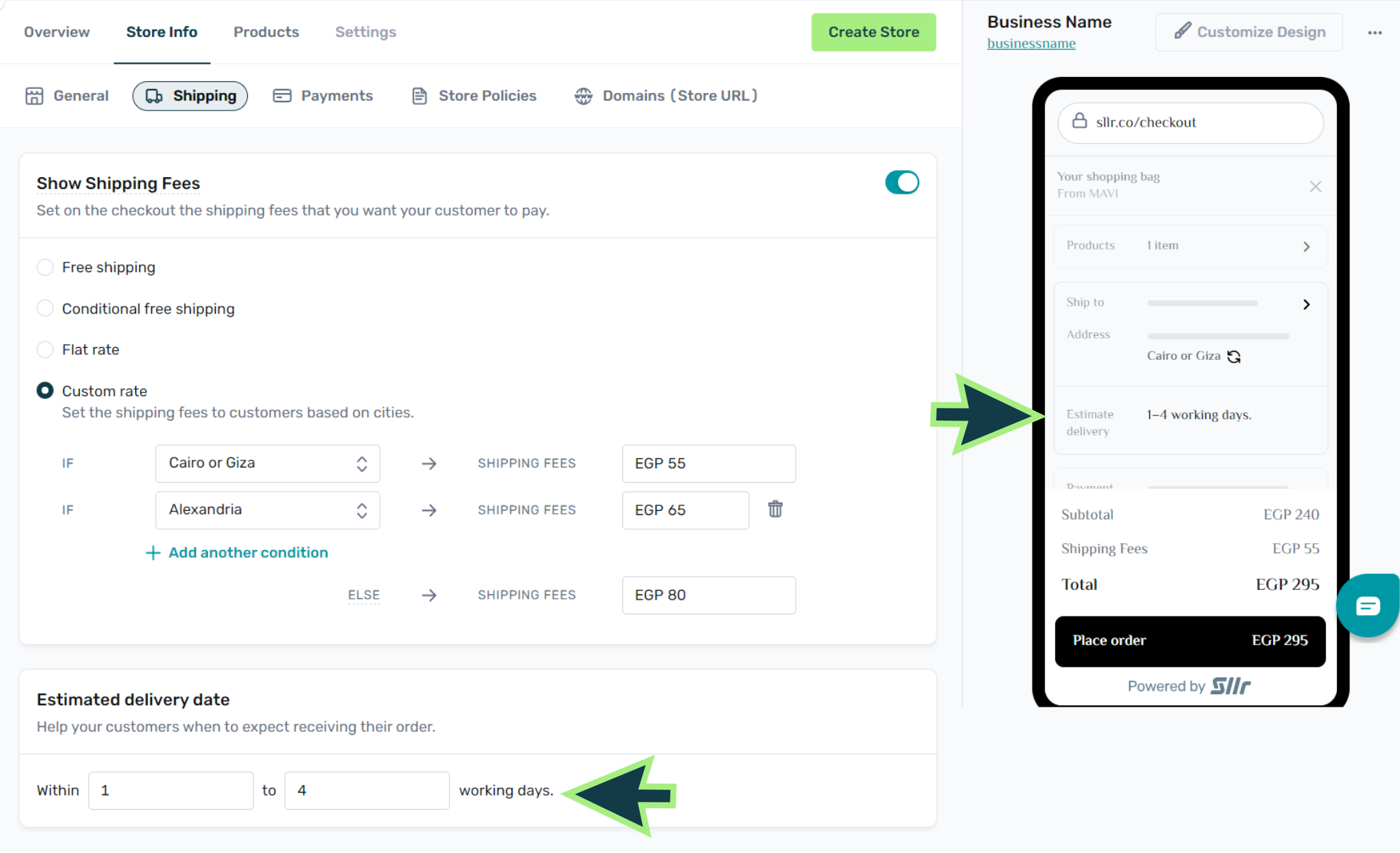Open Payments section with card icon

tap(323, 96)
